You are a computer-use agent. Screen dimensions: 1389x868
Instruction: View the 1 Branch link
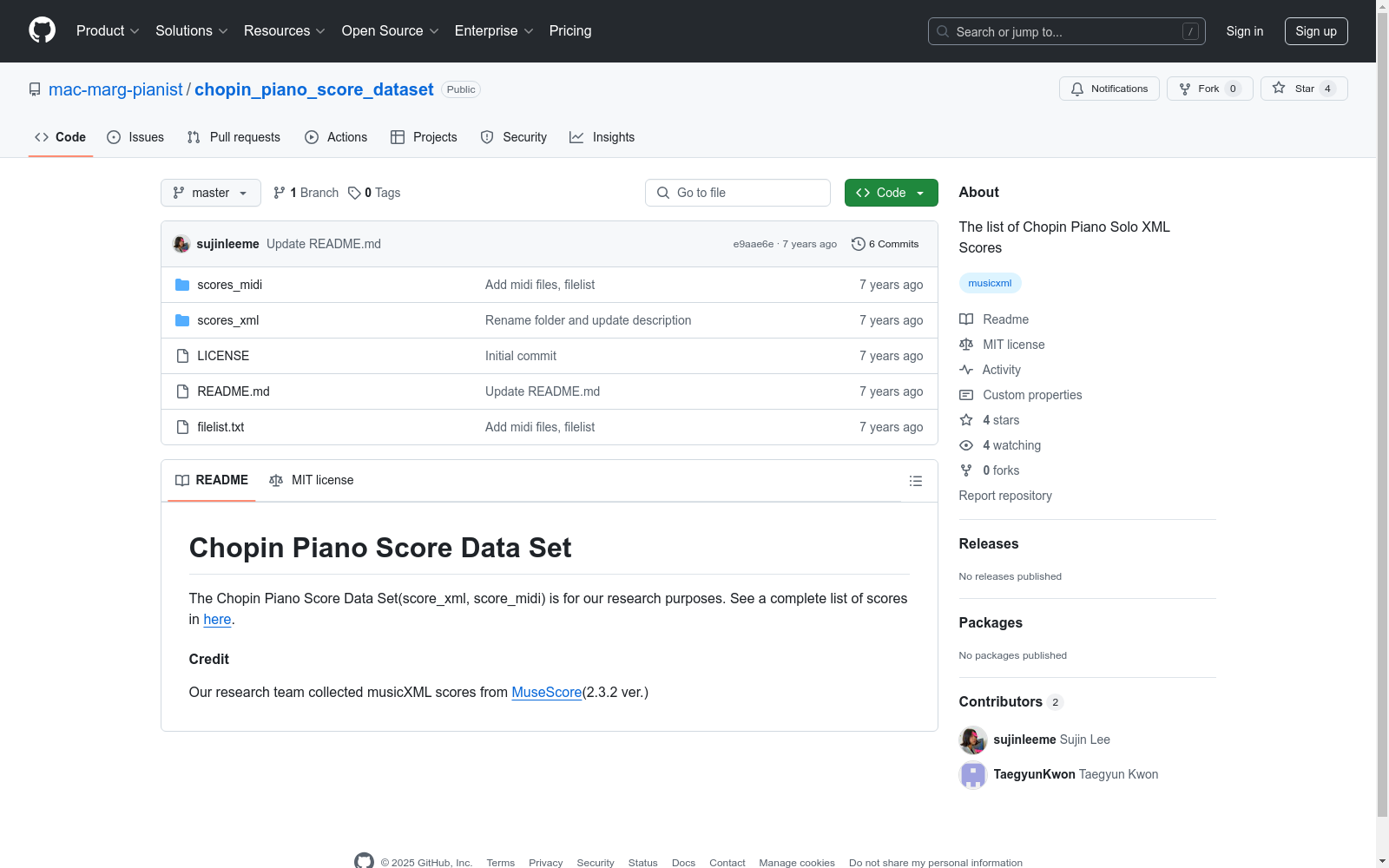click(306, 193)
